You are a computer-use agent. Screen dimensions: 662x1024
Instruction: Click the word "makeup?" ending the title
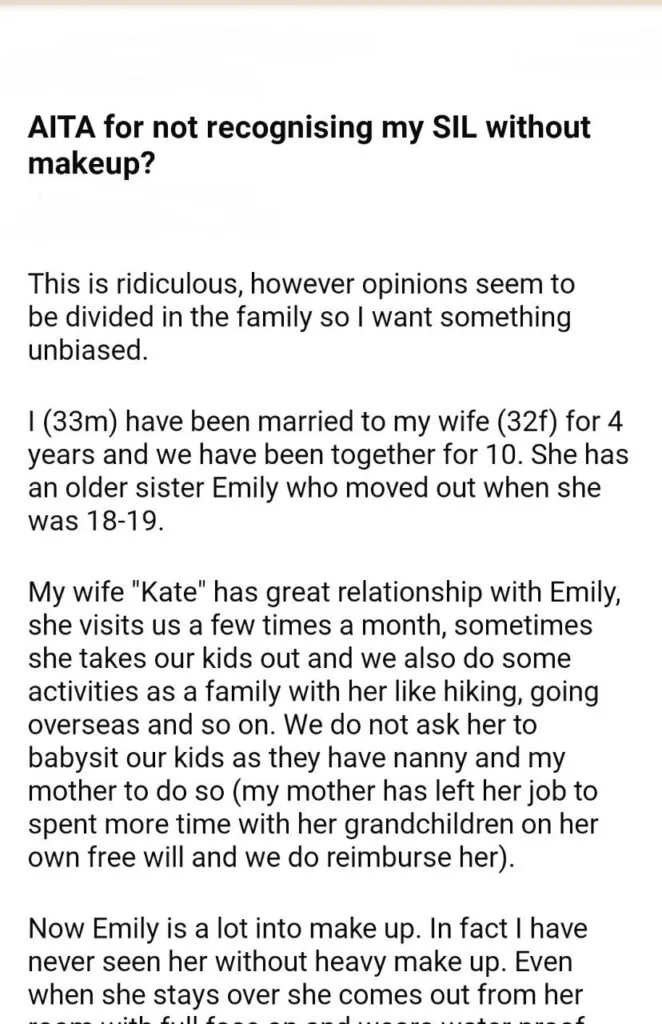tap(92, 163)
